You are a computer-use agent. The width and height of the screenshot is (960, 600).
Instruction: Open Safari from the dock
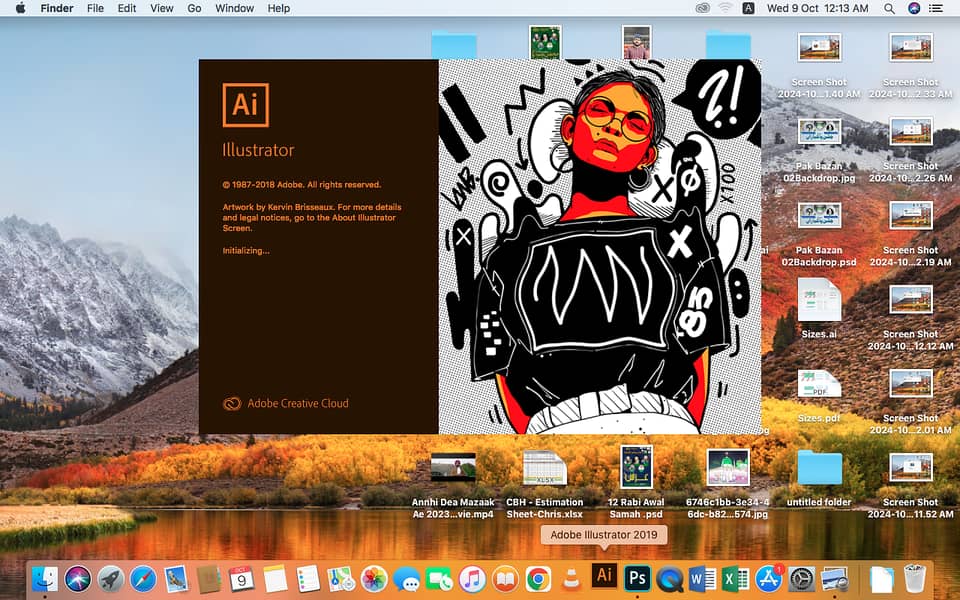(143, 577)
